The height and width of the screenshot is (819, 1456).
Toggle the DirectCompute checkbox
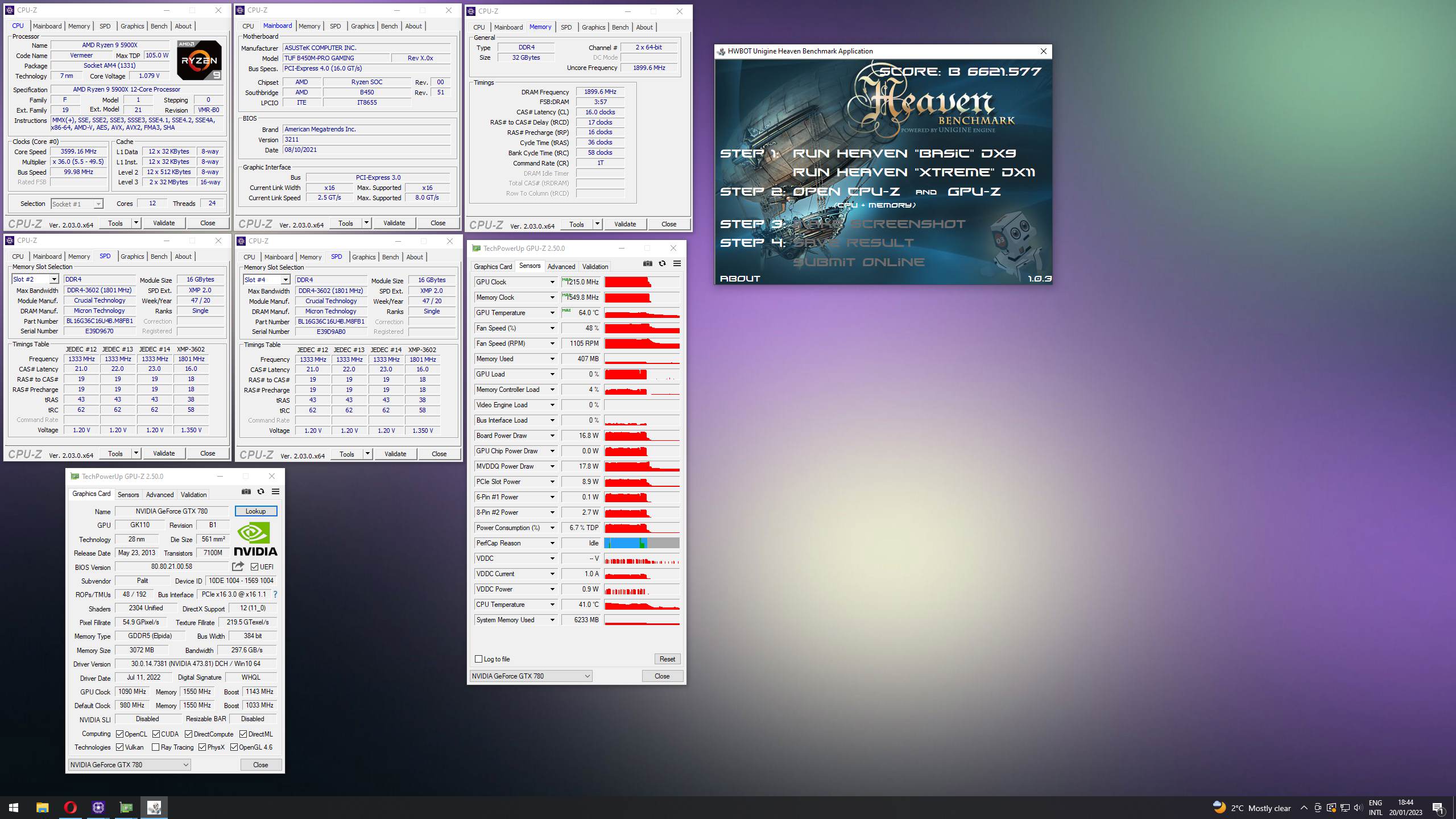click(188, 734)
